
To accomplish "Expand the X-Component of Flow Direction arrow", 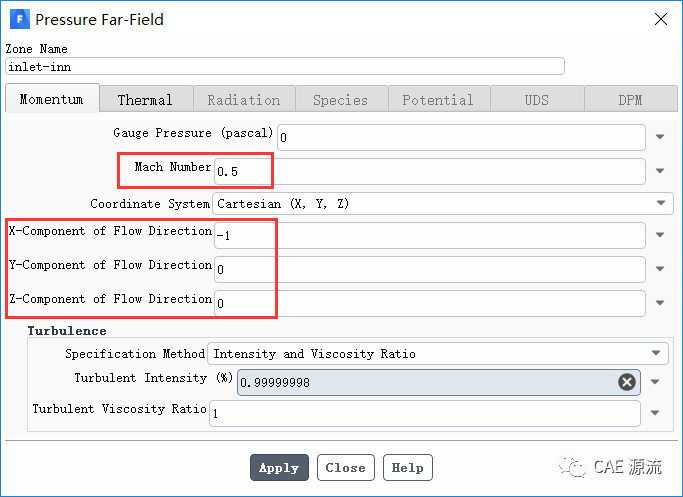I will click(x=659, y=236).
